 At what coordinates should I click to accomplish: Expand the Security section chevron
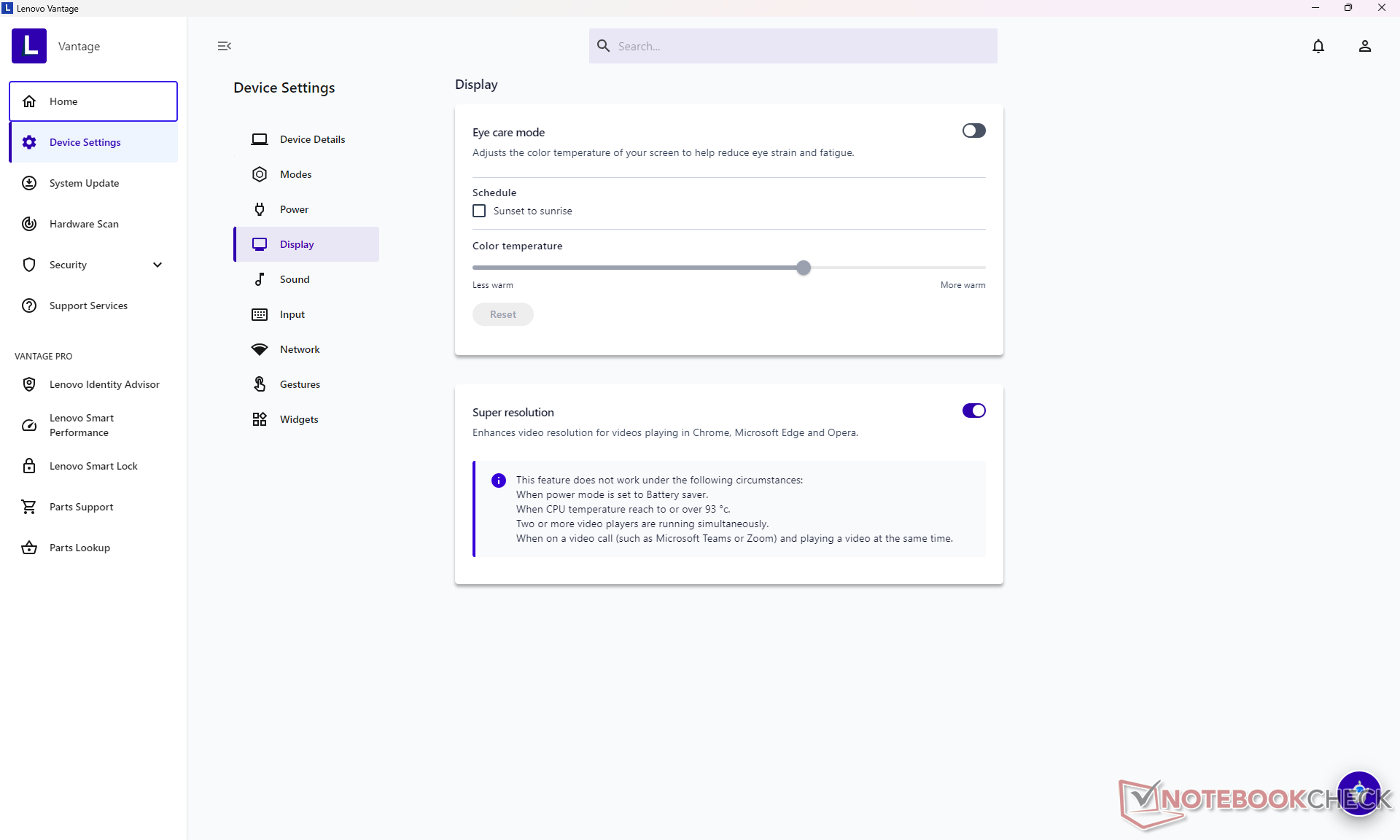click(157, 265)
